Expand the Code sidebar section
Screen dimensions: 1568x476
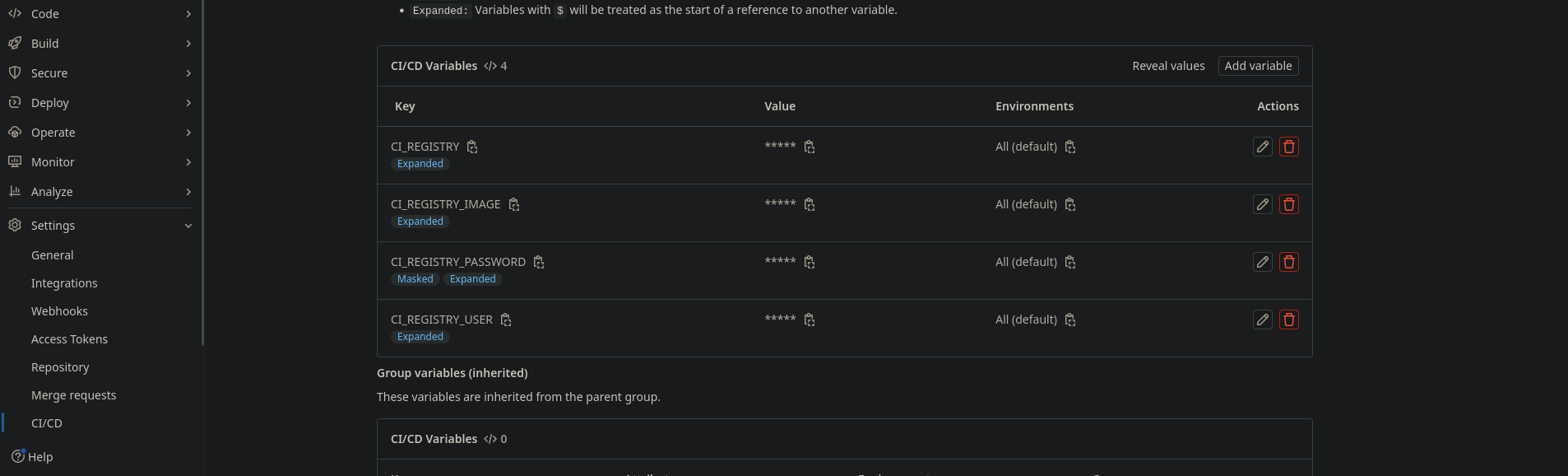[x=100, y=14]
